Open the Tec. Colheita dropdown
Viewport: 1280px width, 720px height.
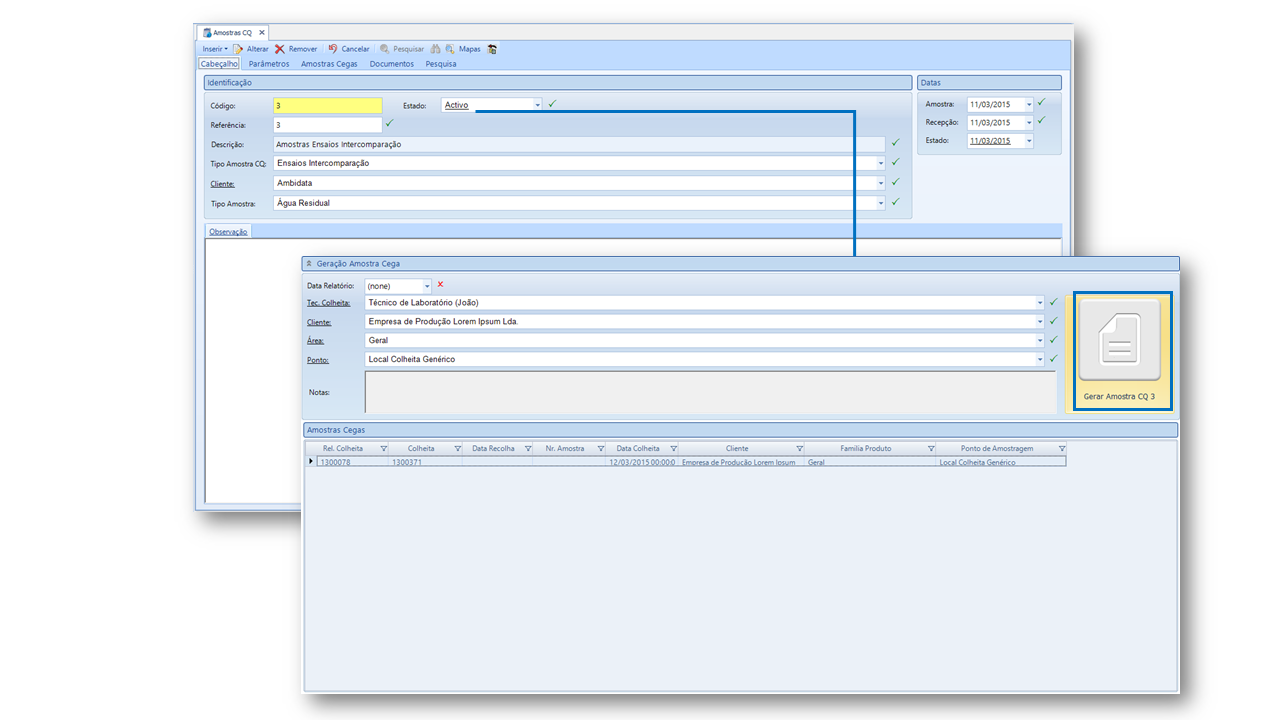click(1040, 303)
